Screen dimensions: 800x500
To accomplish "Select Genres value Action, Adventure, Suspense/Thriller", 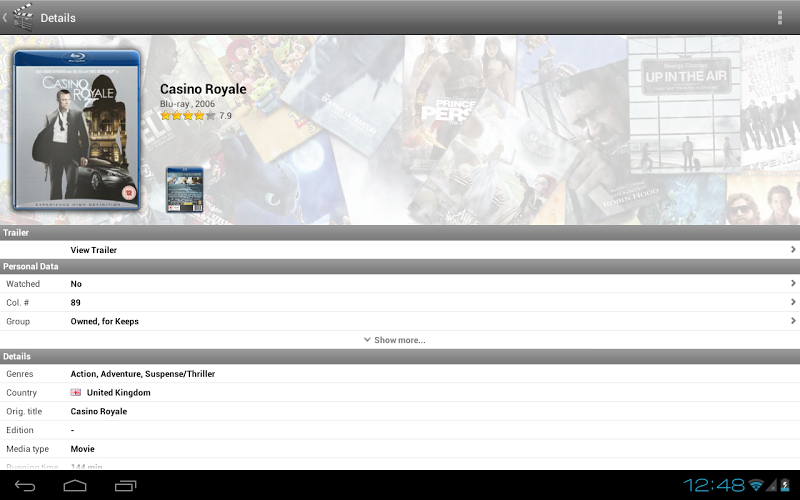I will 143,374.
